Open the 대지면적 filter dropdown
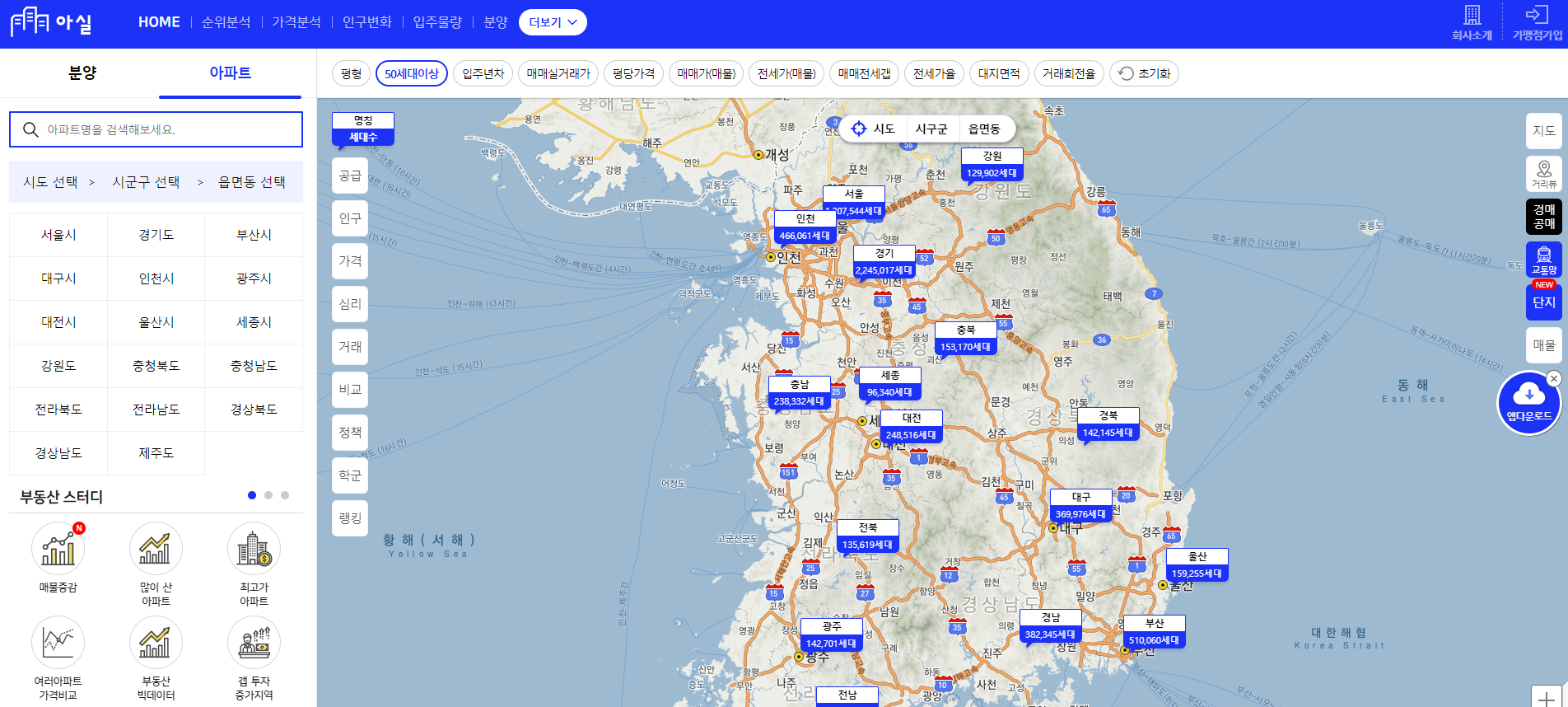 [x=999, y=73]
